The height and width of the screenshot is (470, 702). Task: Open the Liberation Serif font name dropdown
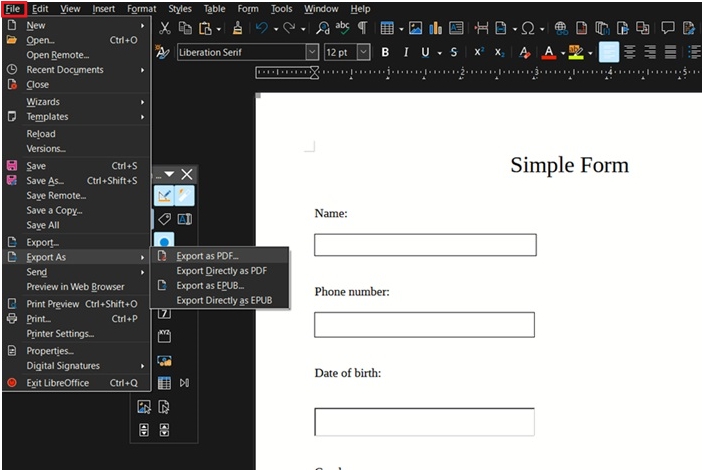(x=312, y=52)
